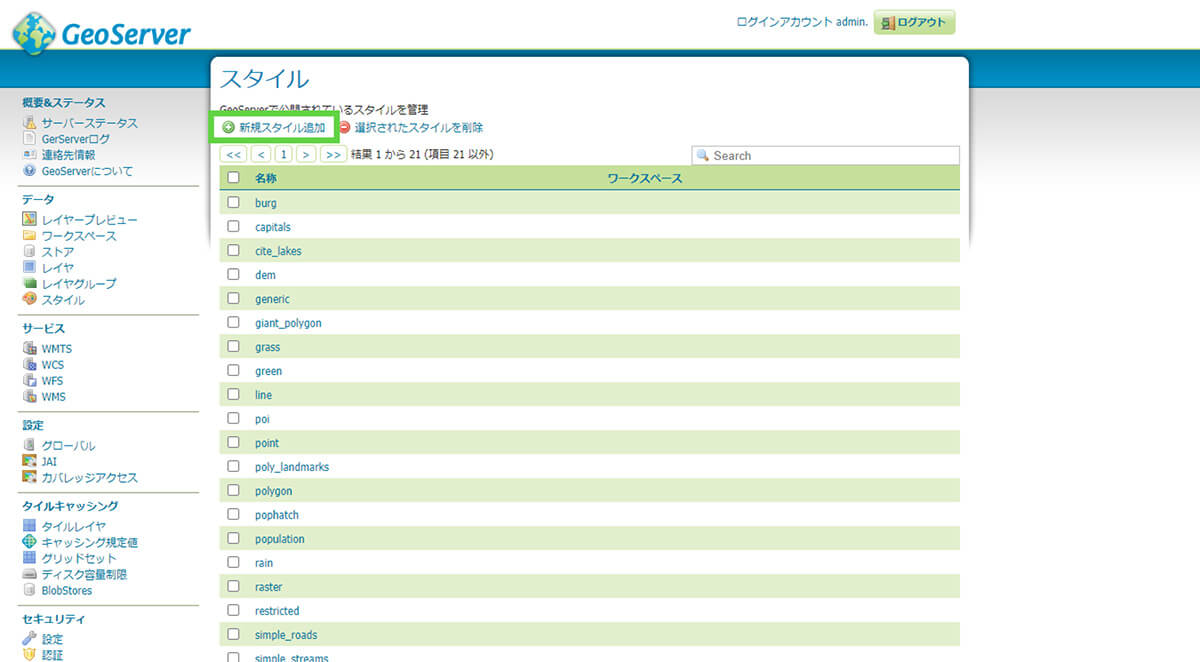Screen dimensions: 1200x662
Task: Toggle the select-all checkbox in table header
Action: 234,178
